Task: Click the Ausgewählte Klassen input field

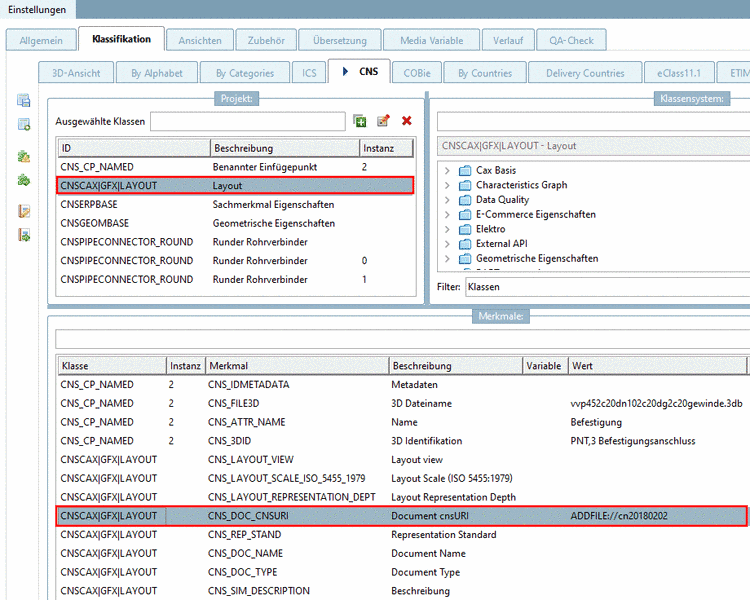Action: tap(247, 122)
